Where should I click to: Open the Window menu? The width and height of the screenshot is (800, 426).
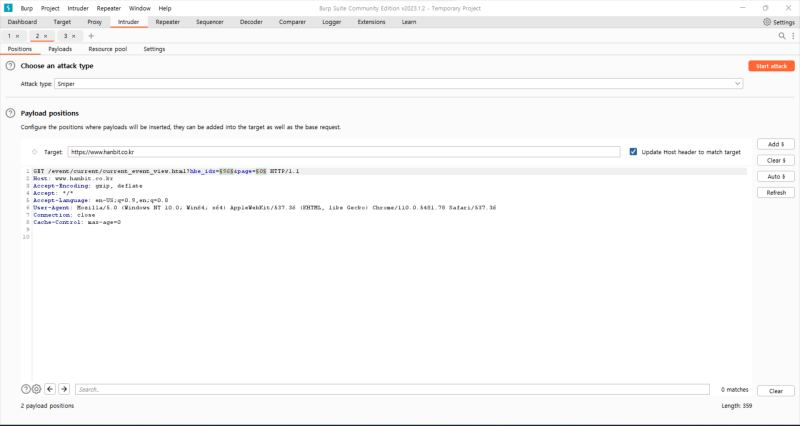click(x=139, y=8)
